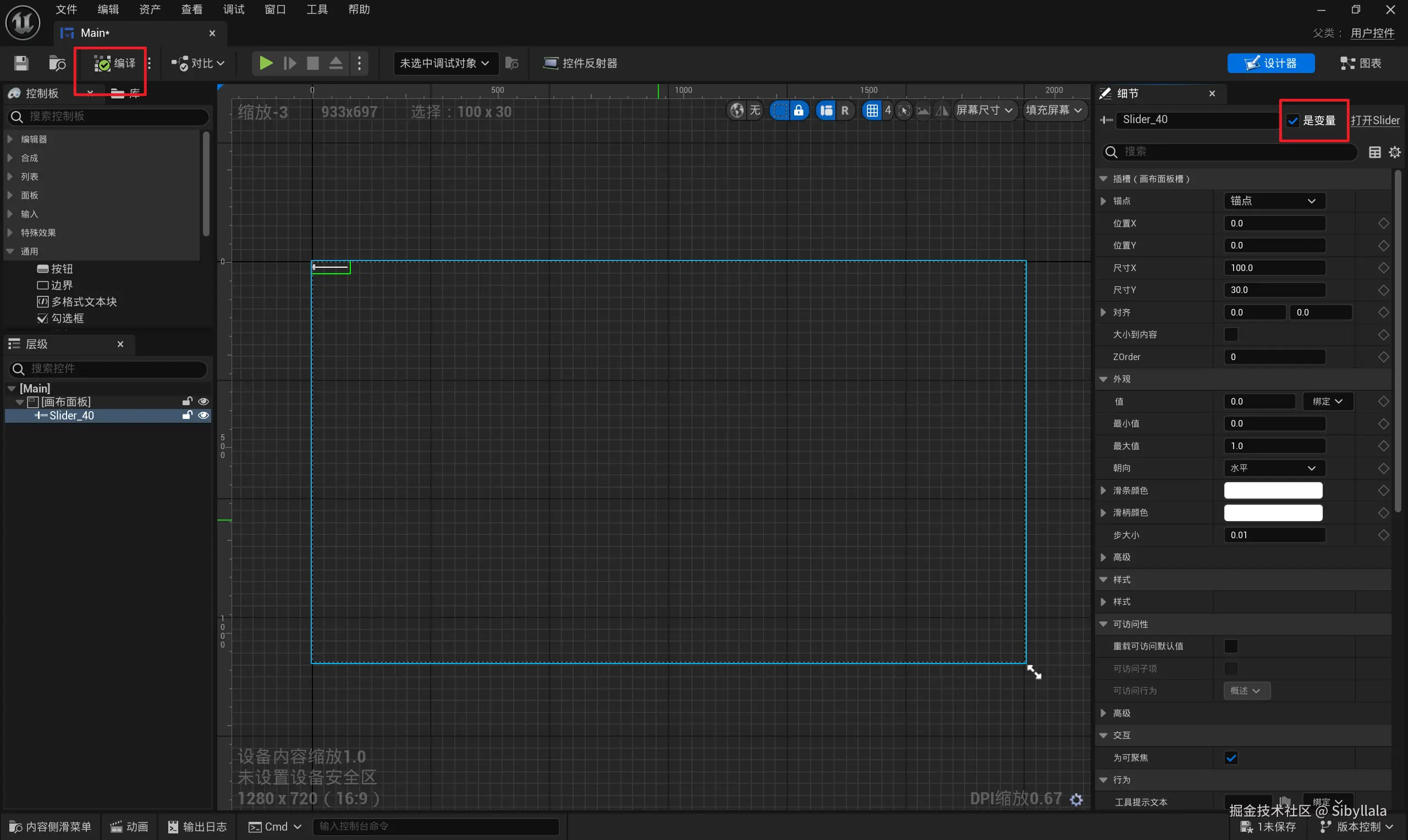The width and height of the screenshot is (1408, 840).
Task: Click the Open Slider (打开Slider) link
Action: click(x=1374, y=120)
